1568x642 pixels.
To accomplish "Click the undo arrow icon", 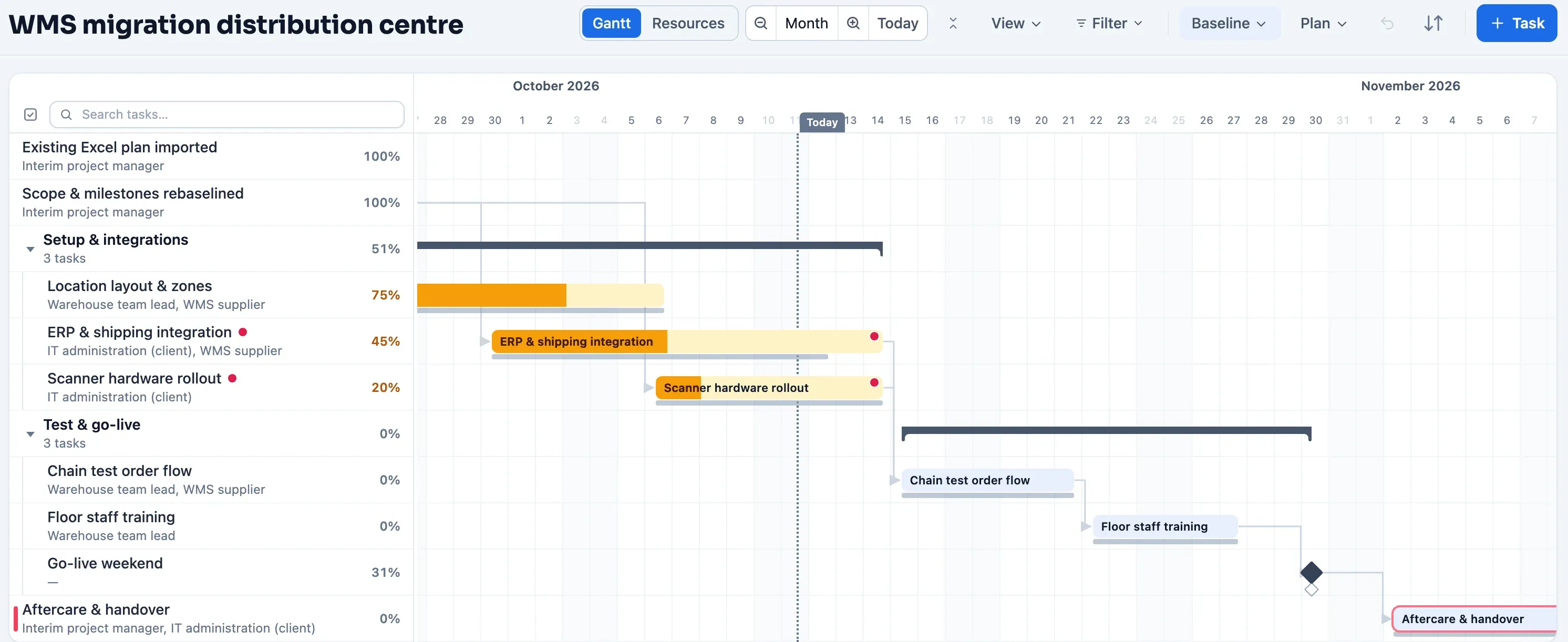I will click(1387, 23).
